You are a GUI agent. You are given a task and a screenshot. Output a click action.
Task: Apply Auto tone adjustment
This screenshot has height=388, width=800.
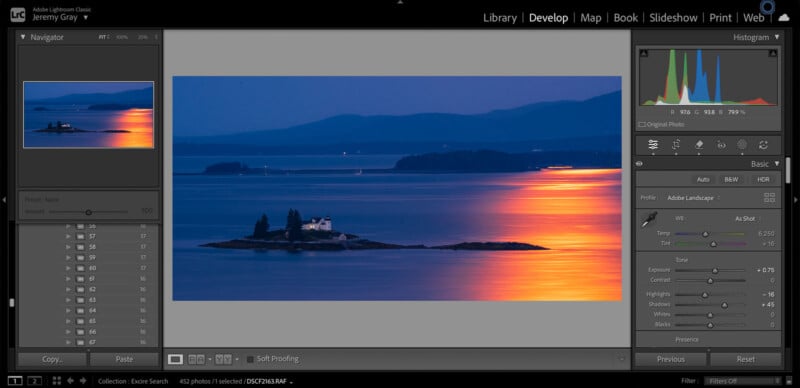(703, 180)
